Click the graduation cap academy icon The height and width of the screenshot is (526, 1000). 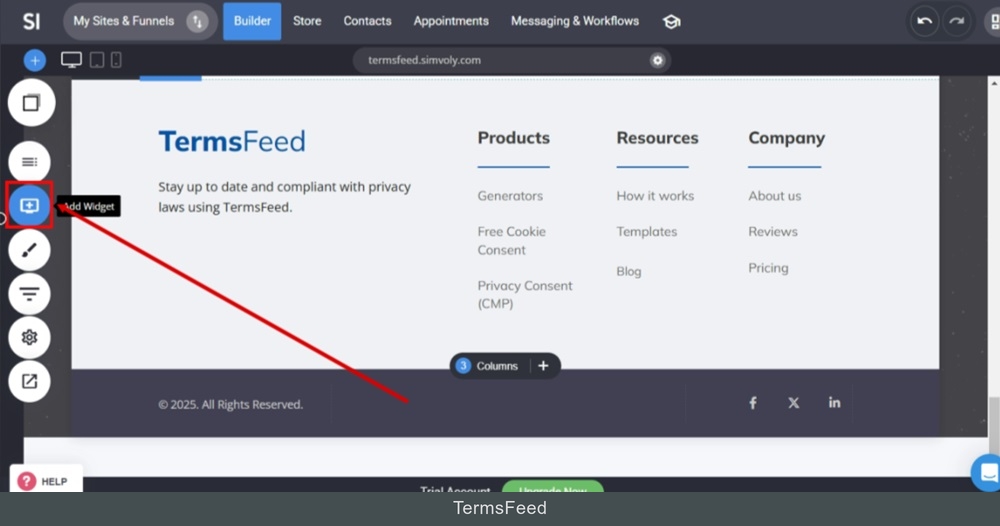coord(671,22)
